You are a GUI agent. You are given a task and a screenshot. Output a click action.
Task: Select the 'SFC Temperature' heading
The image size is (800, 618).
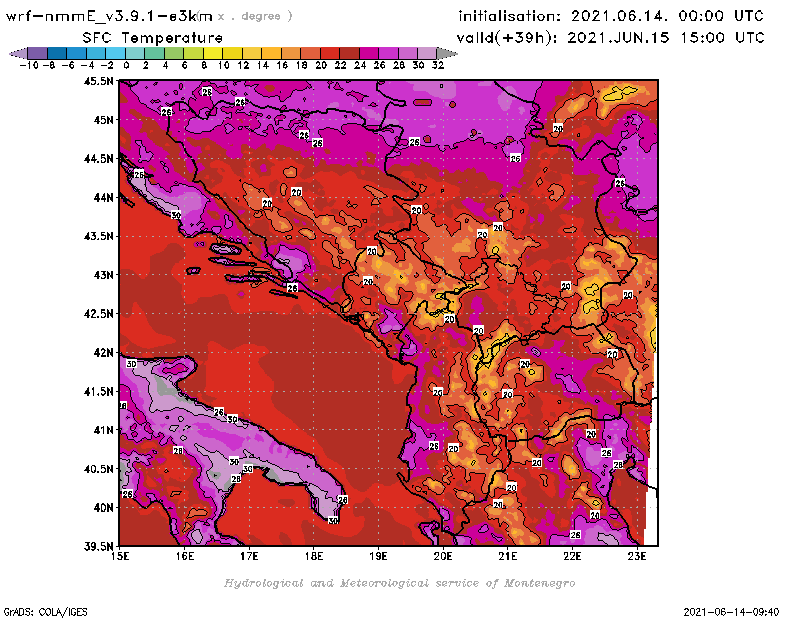pos(153,38)
